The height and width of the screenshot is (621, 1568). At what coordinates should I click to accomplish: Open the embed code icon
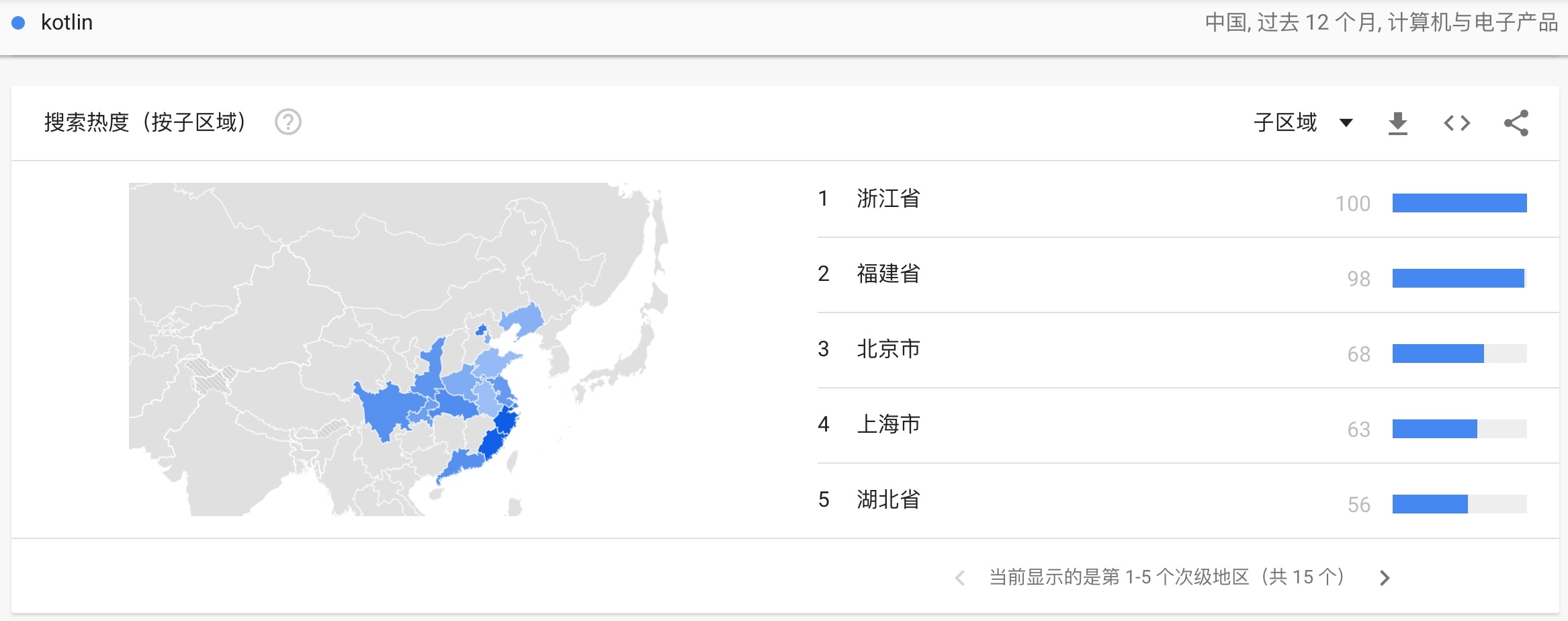[x=1456, y=123]
